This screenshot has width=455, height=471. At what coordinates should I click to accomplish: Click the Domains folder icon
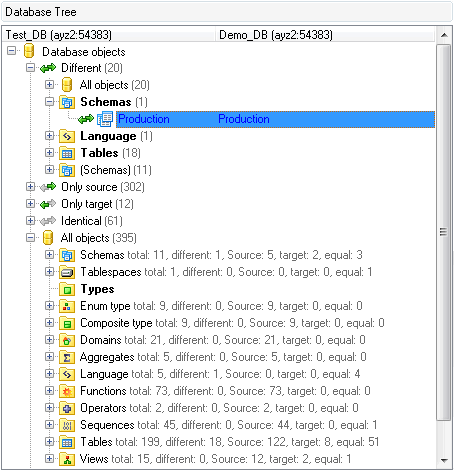point(67,340)
